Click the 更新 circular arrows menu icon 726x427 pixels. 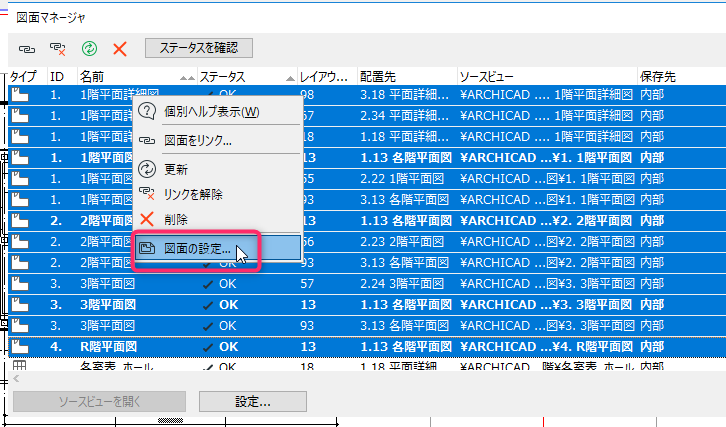(147, 169)
